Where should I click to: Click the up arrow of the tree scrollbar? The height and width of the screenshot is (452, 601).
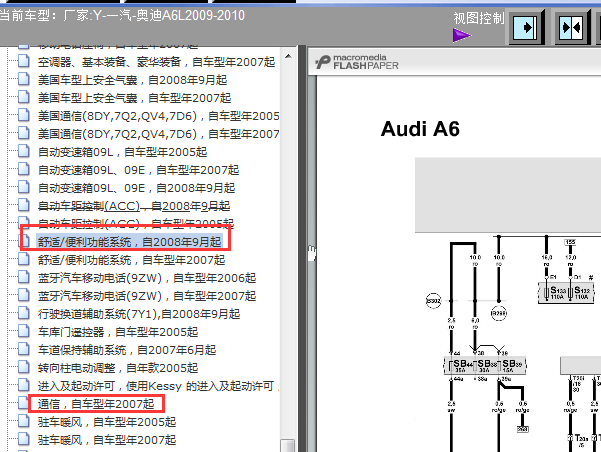(288, 57)
